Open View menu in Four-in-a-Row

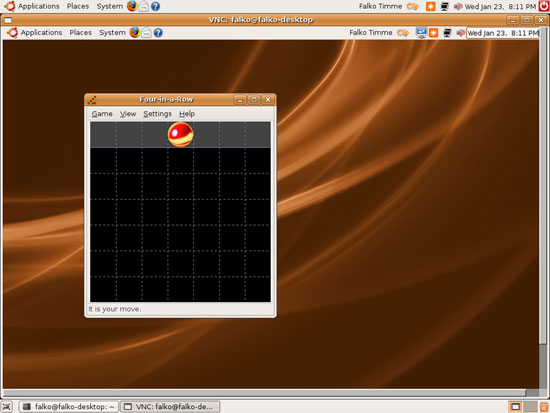[128, 114]
